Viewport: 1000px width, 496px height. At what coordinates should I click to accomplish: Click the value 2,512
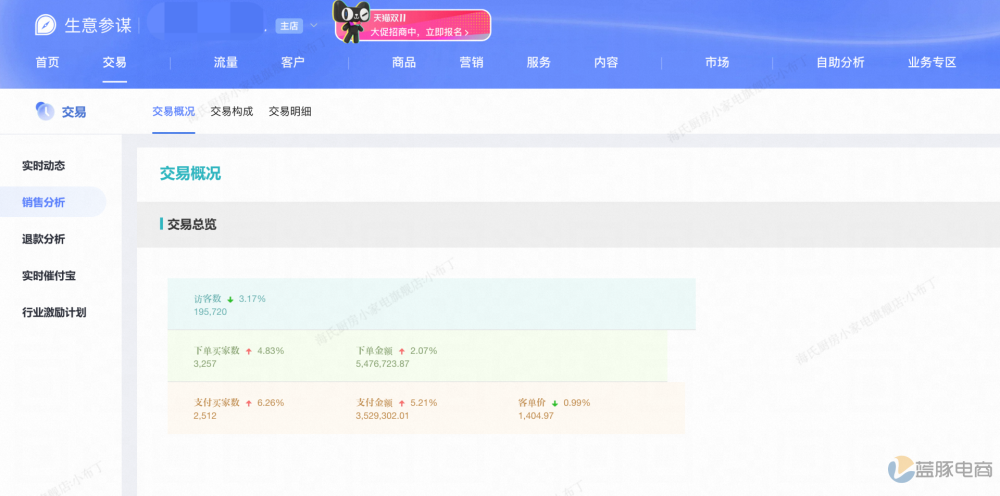(205, 416)
